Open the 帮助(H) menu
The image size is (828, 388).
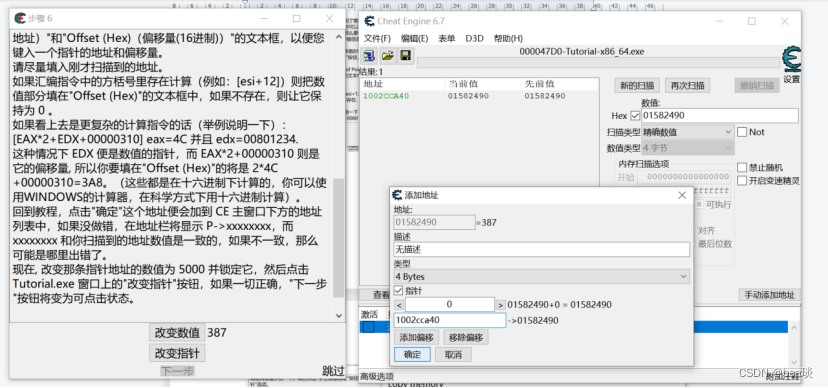(x=508, y=39)
